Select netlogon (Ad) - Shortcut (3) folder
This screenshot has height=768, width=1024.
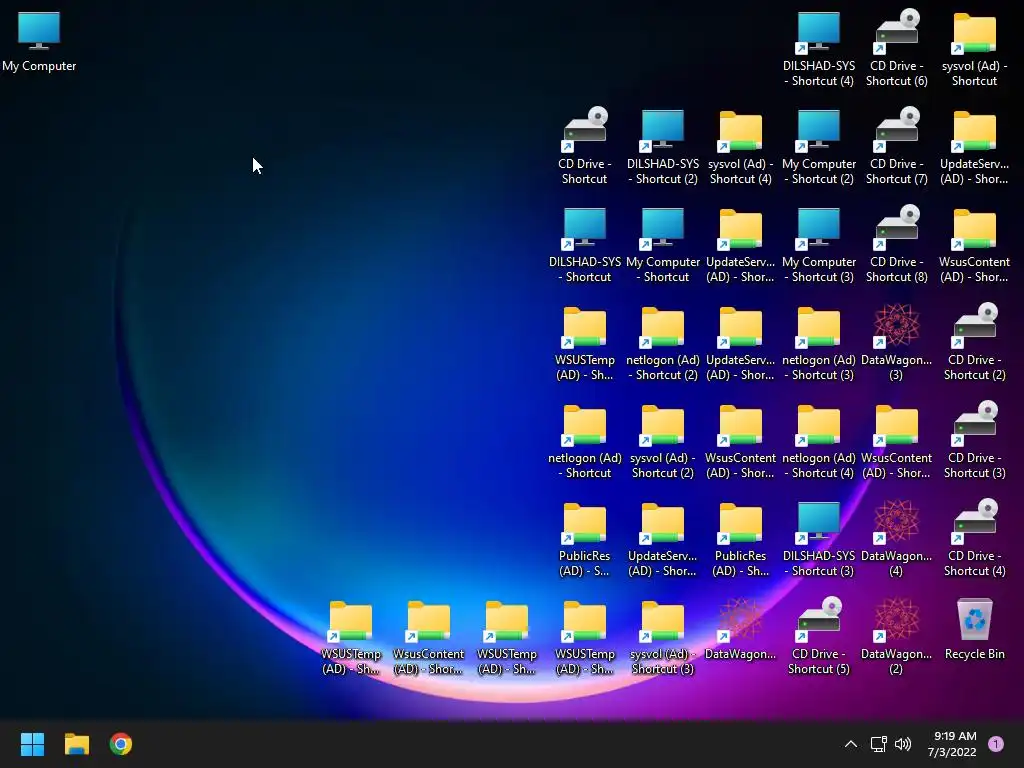(x=818, y=343)
